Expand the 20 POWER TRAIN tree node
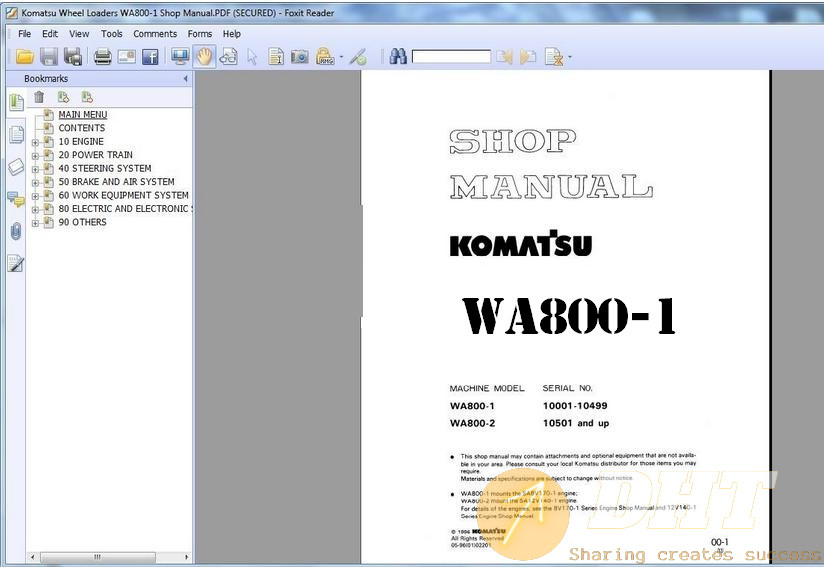 pyautogui.click(x=35, y=156)
